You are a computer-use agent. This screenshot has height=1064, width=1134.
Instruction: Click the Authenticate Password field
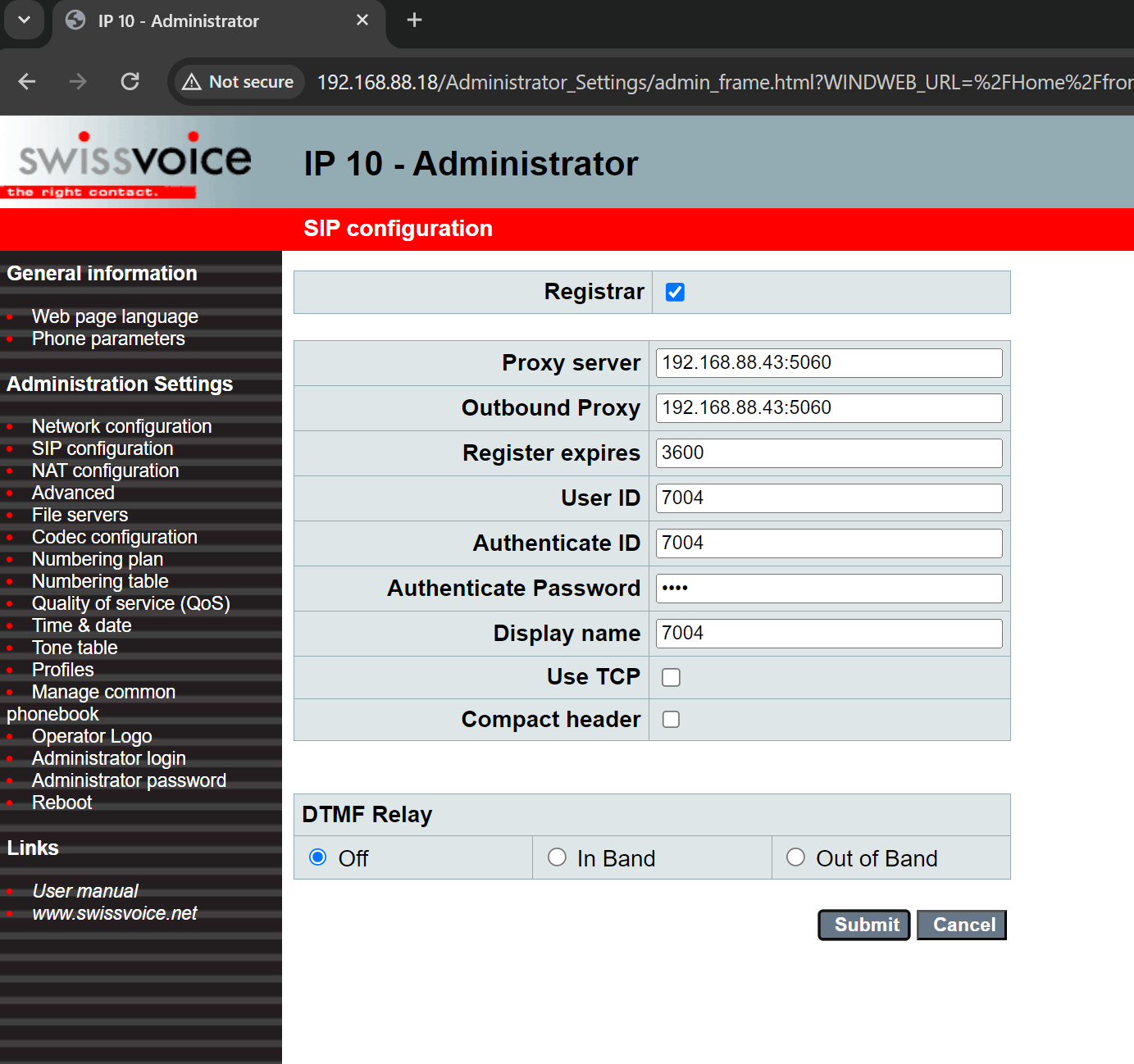click(x=829, y=589)
